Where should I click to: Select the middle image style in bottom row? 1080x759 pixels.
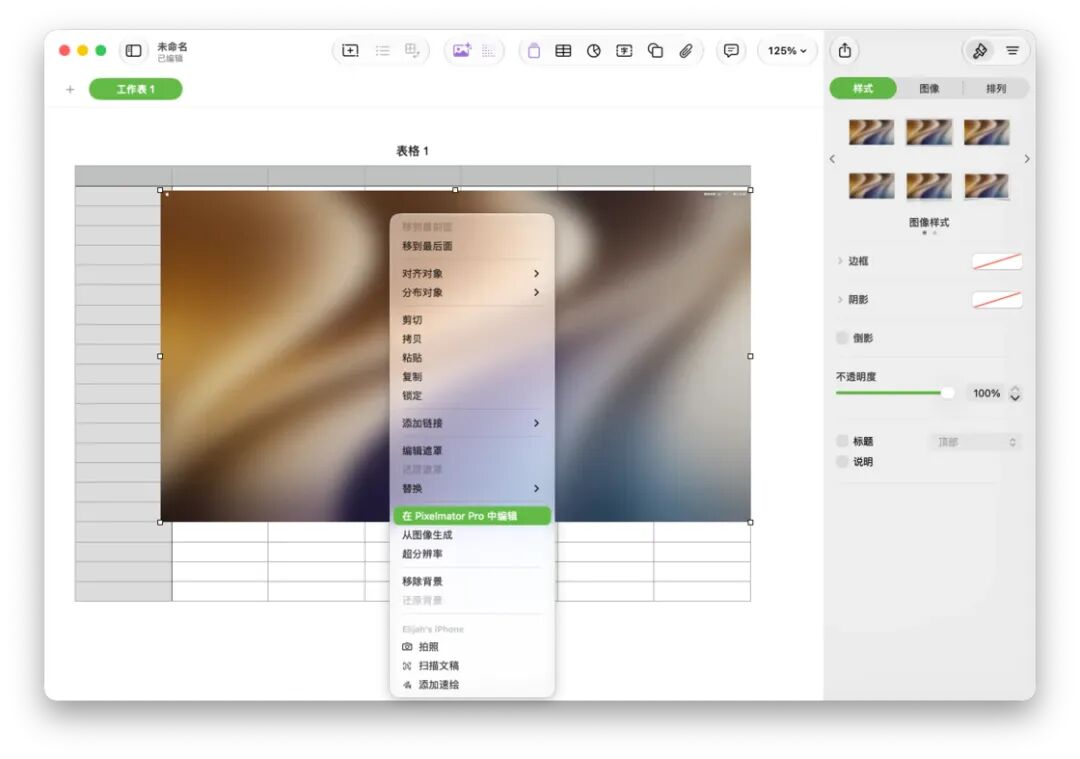[x=929, y=186]
